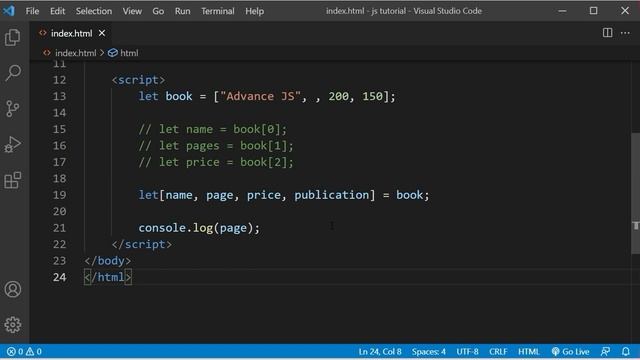The image size is (640, 360).
Task: Click the number 150 in array
Action: click(x=372, y=96)
